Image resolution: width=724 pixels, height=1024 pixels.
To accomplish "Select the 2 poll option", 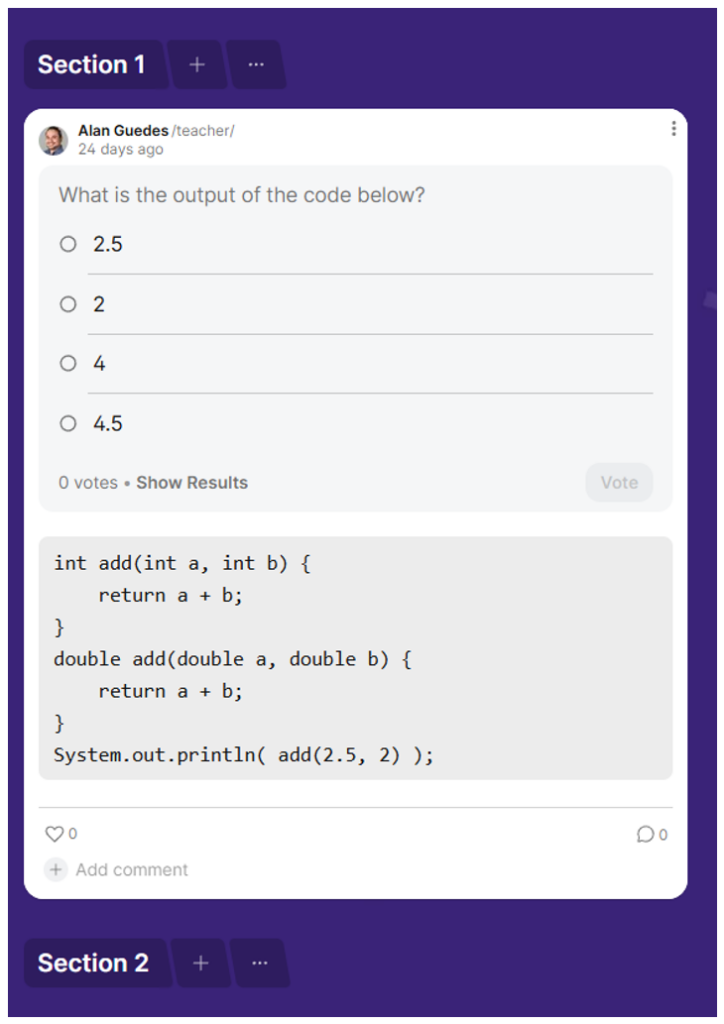I will point(68,304).
